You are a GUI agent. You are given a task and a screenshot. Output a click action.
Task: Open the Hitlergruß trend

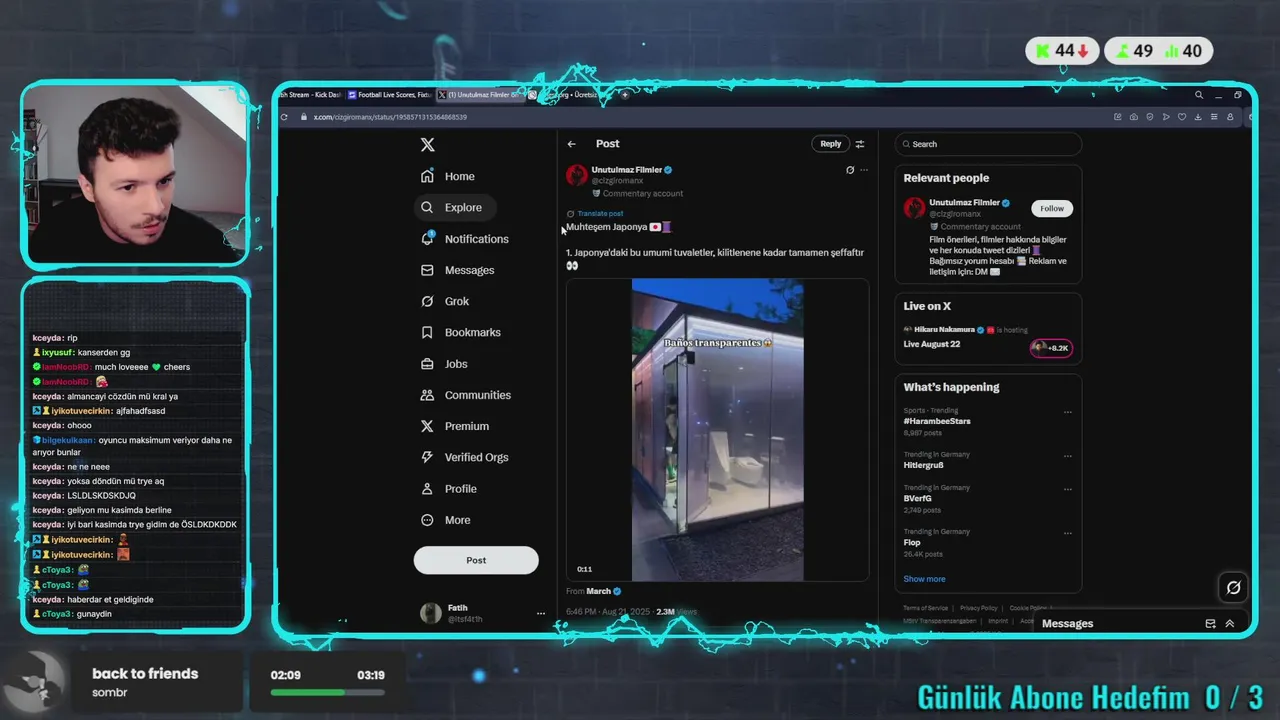(924, 465)
